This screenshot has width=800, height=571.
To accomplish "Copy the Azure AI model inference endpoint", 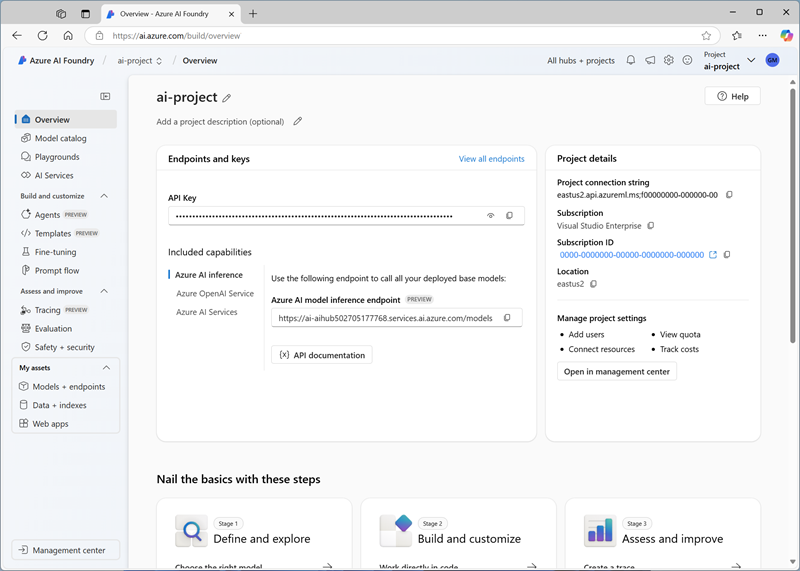I will coord(507,318).
